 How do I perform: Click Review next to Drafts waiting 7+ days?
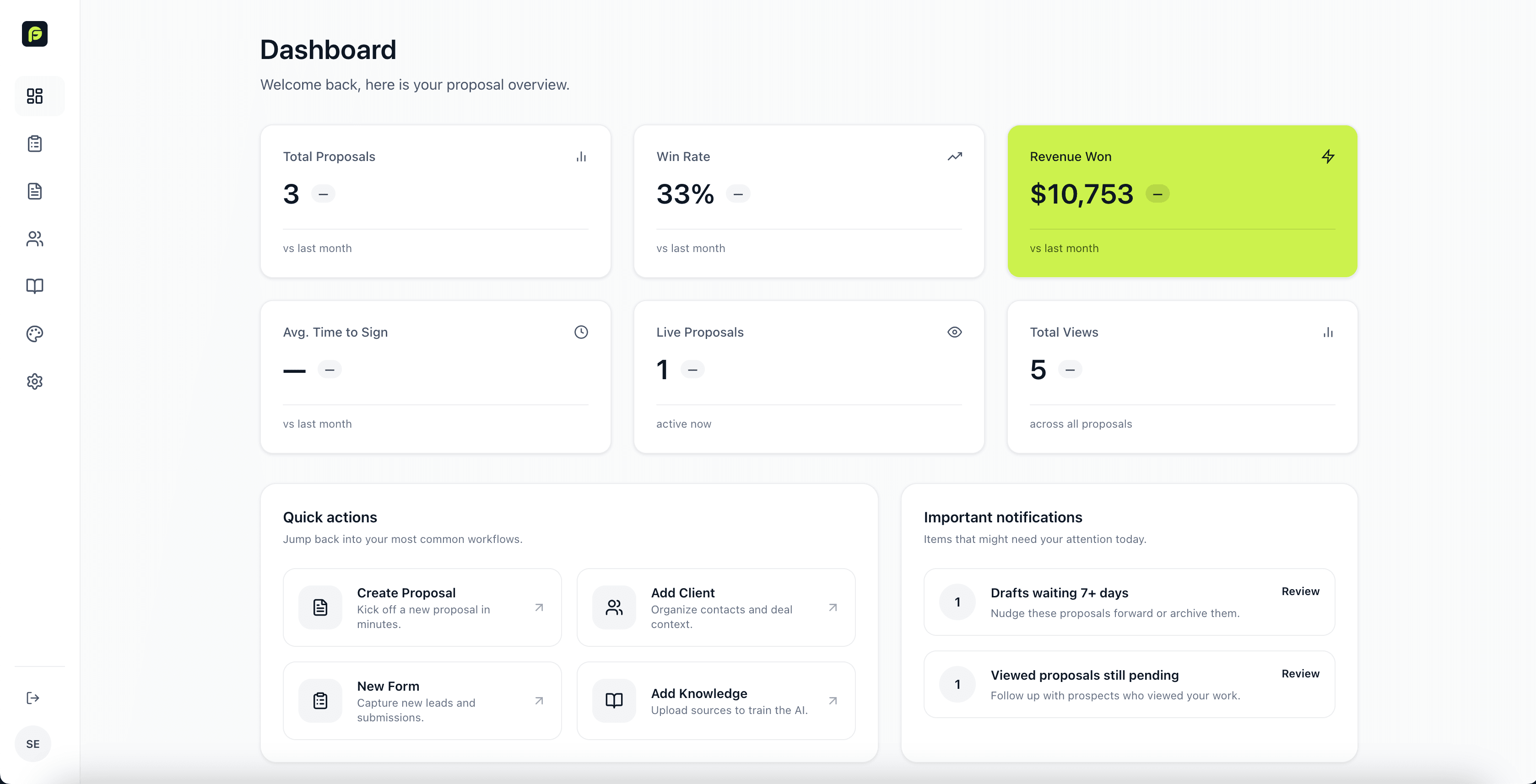[1300, 591]
